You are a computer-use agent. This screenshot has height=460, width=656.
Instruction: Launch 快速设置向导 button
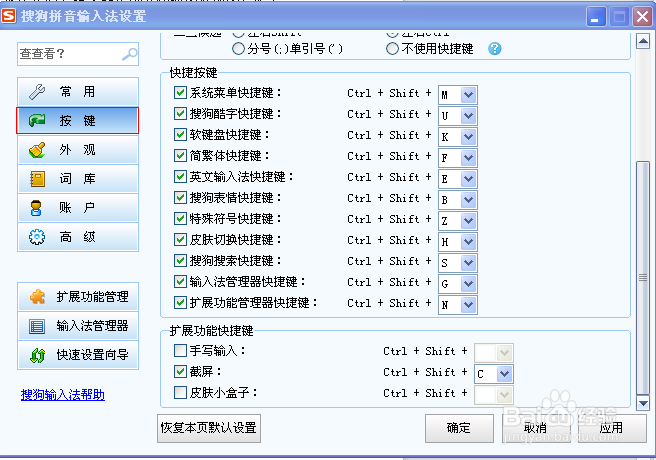tap(78, 355)
